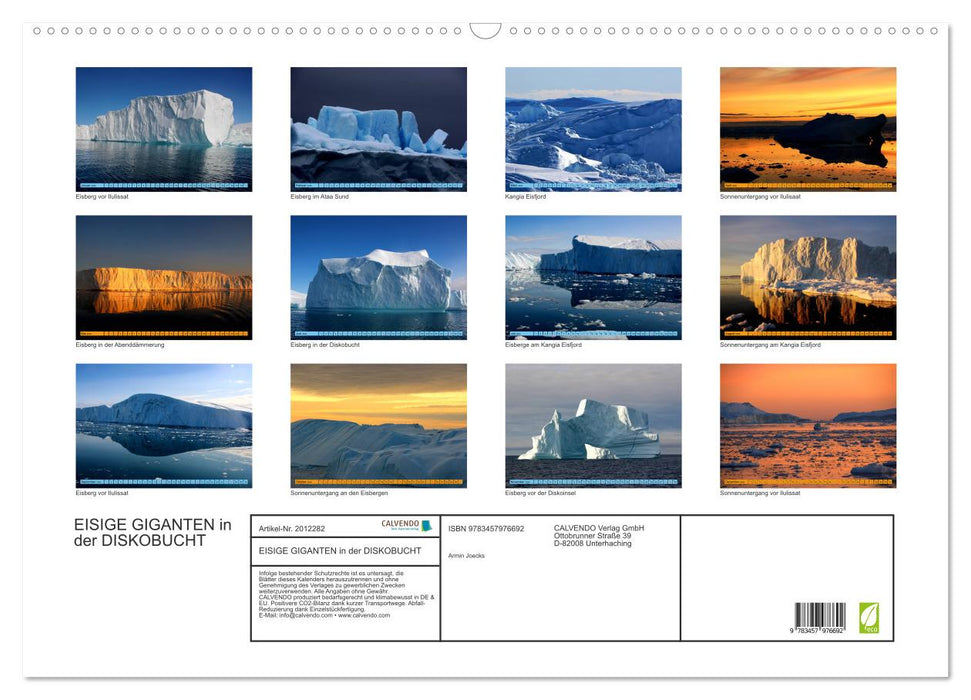Image resolution: width=971 pixels, height=700 pixels.
Task: Click the CALVENDO publisher logo
Action: pyautogui.click(x=400, y=526)
